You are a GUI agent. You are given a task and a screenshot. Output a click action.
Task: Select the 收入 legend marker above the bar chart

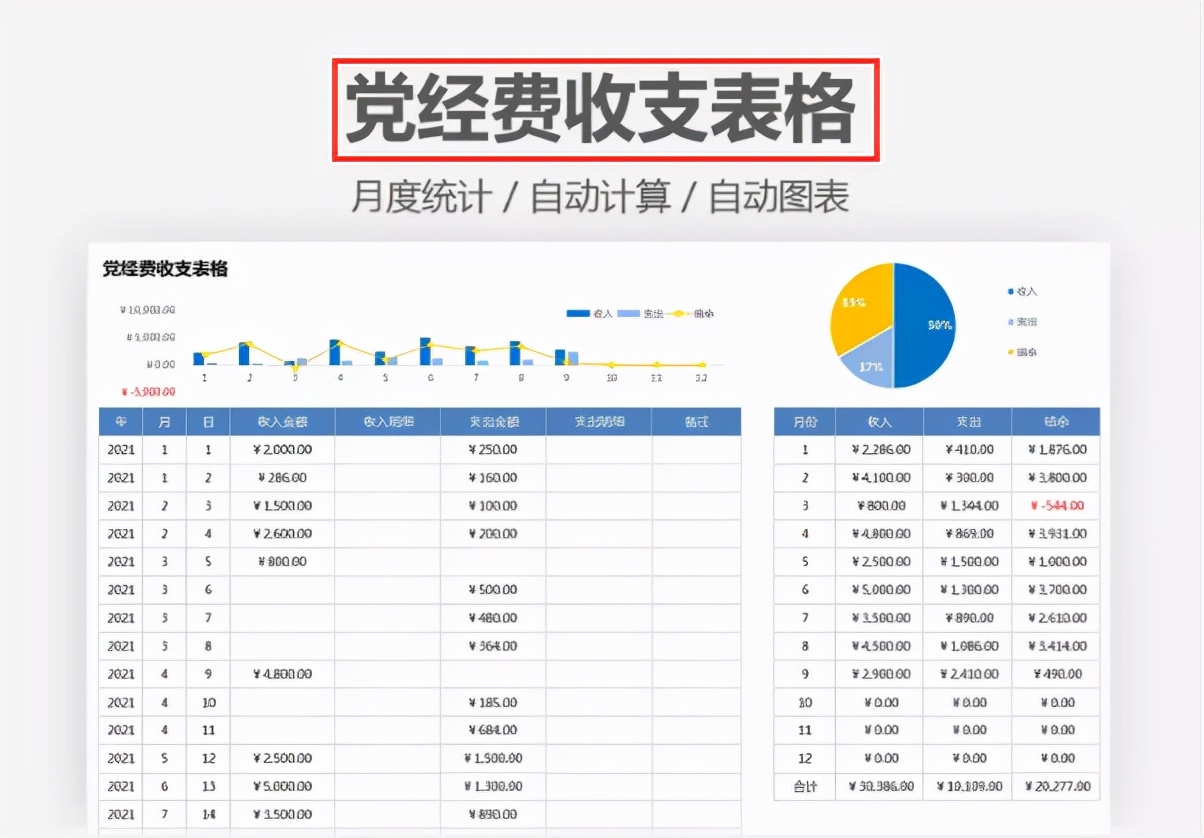578,312
